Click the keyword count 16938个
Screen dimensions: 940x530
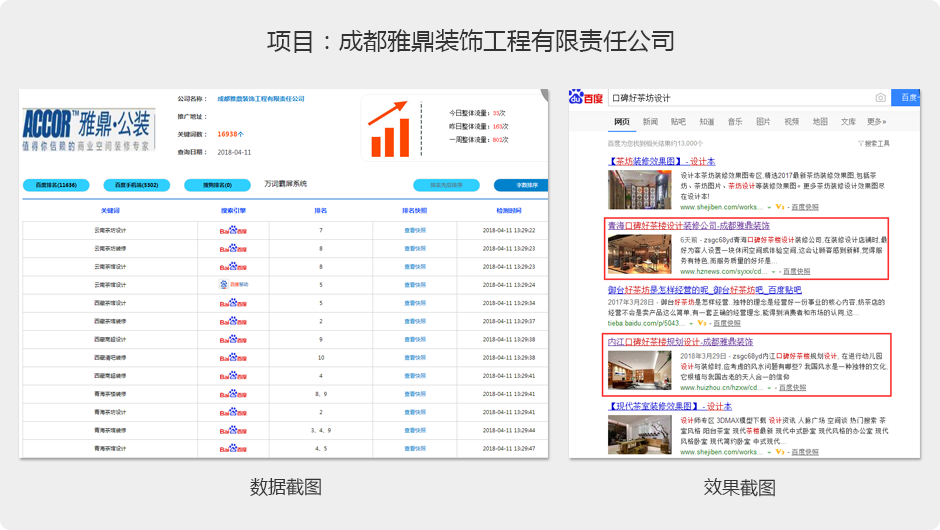point(230,134)
